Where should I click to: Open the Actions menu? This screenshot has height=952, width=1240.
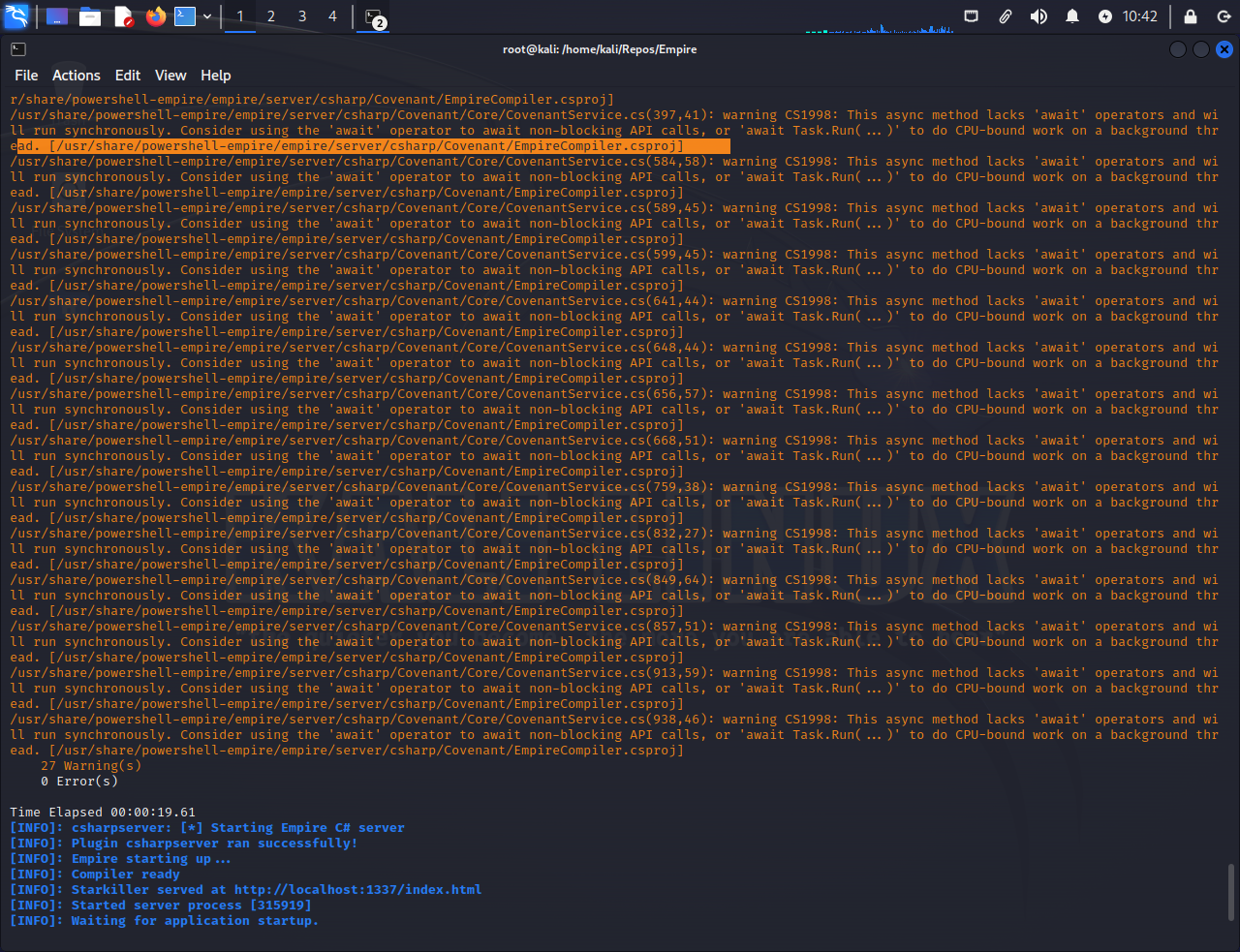[x=77, y=76]
